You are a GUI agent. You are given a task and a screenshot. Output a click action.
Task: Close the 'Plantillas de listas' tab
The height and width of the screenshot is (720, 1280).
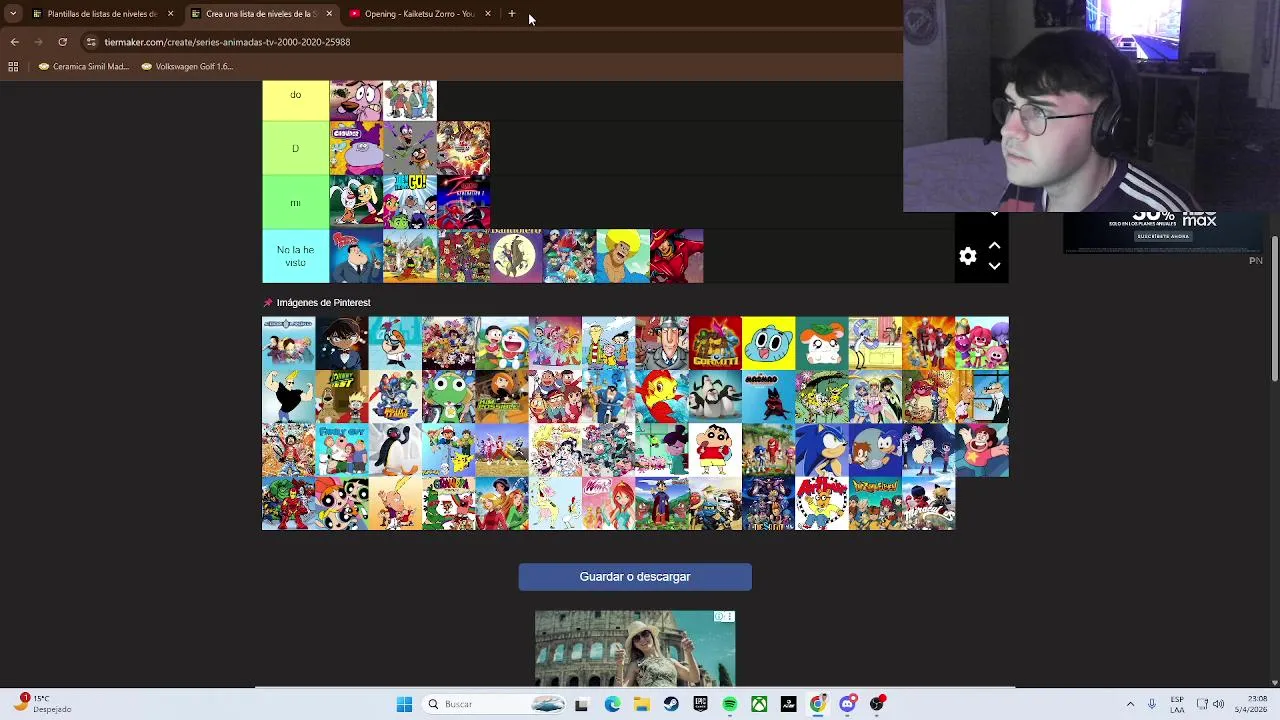pyautogui.click(x=170, y=14)
